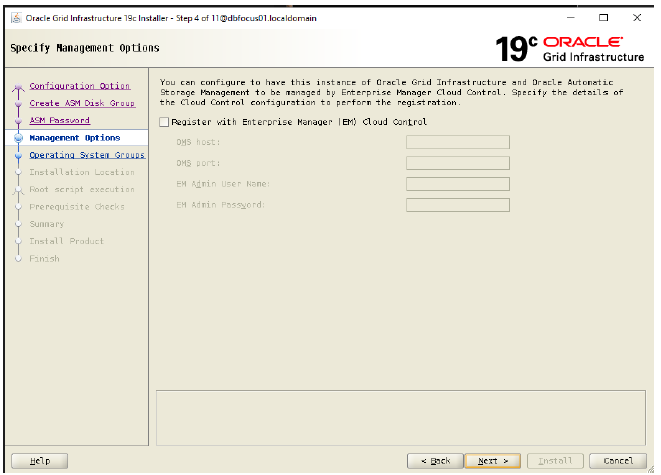Screen dimensions: 661x475
Task: Enable Register with Enterprise Manager Cloud Control checkbox
Action: (164, 122)
